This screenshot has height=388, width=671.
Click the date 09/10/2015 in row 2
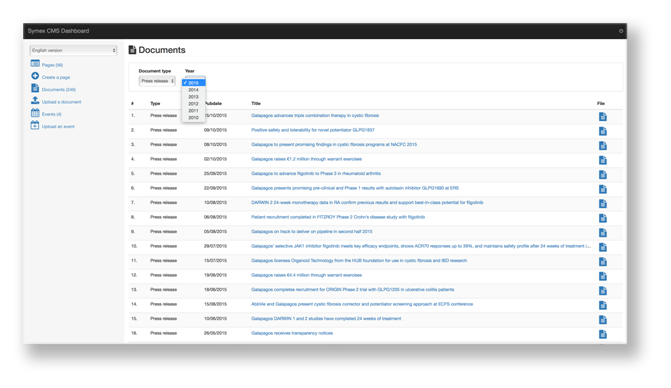[x=215, y=130]
